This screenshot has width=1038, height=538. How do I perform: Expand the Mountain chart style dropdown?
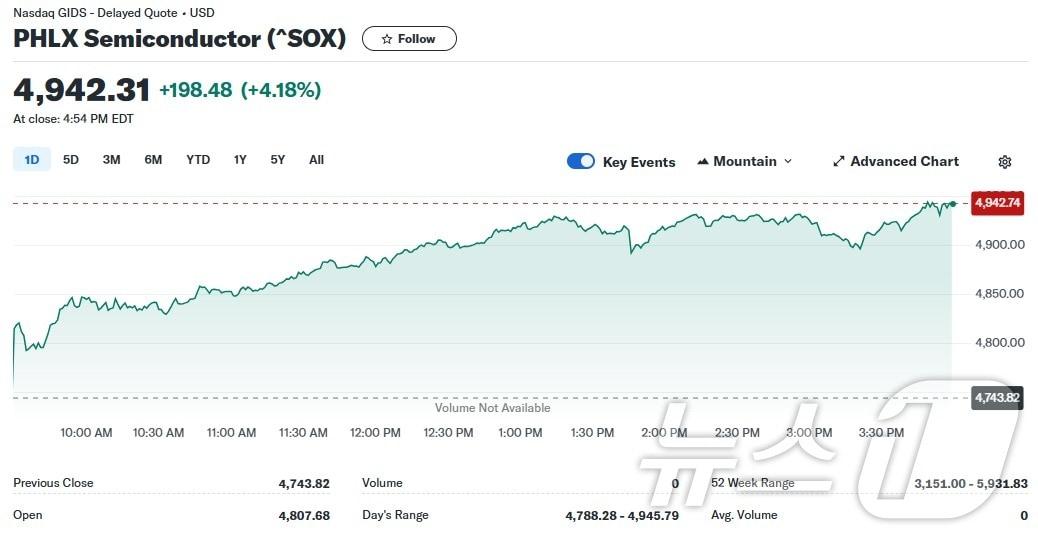click(x=788, y=162)
